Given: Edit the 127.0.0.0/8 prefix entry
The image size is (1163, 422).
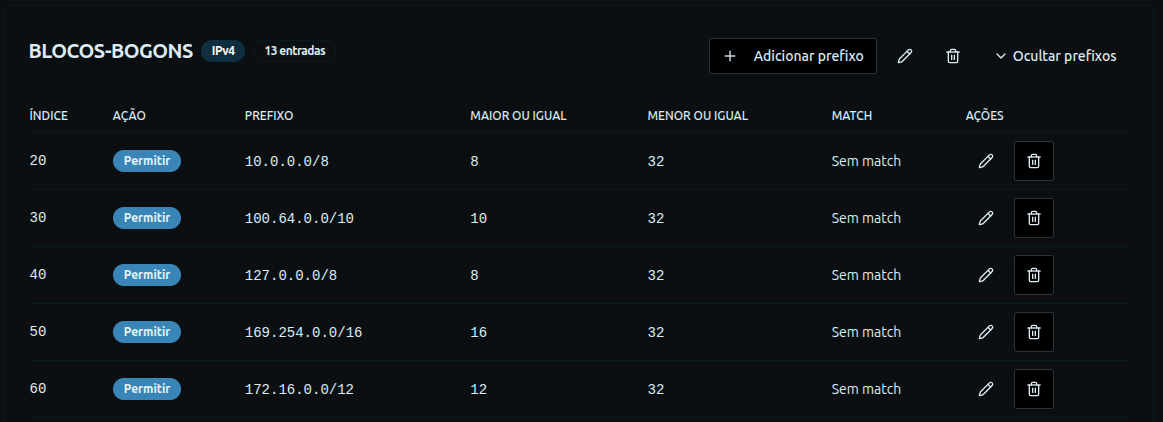Looking at the screenshot, I should click(985, 275).
